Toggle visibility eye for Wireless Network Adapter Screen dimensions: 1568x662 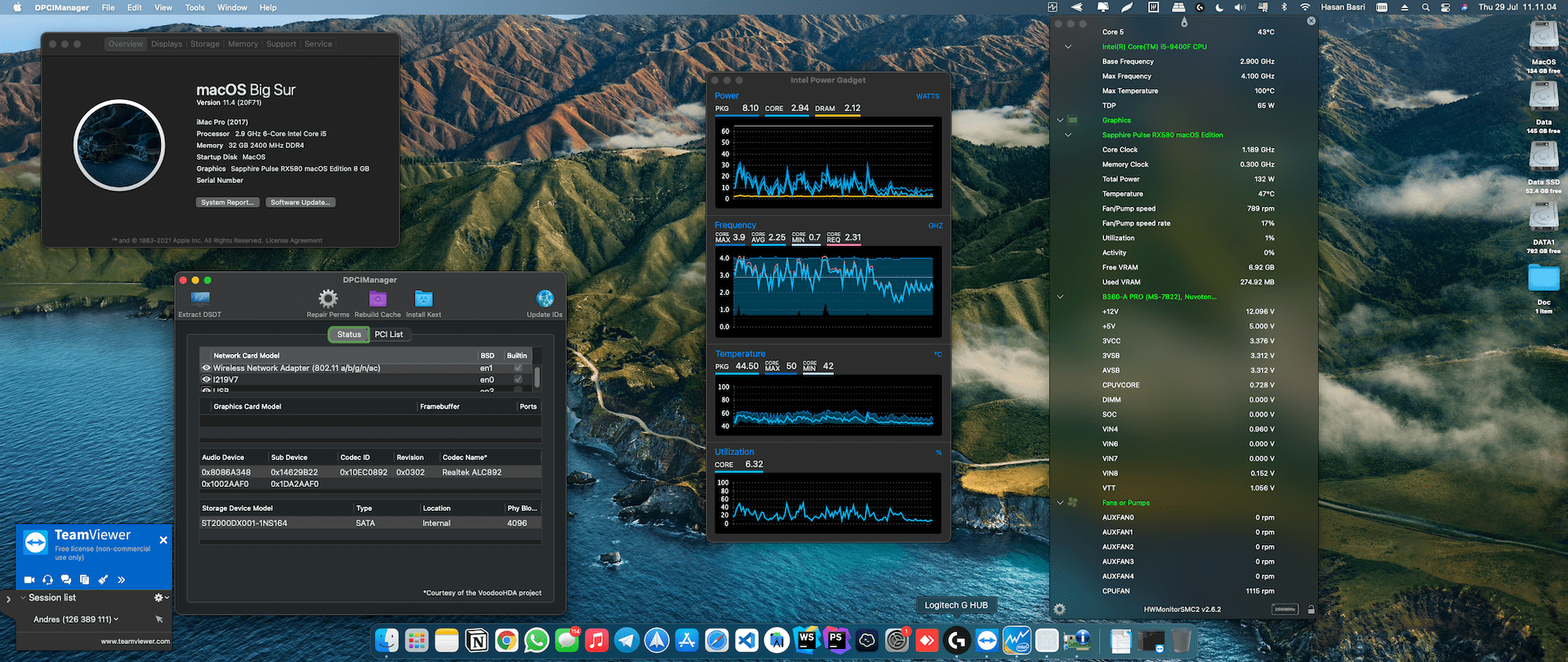coord(207,368)
